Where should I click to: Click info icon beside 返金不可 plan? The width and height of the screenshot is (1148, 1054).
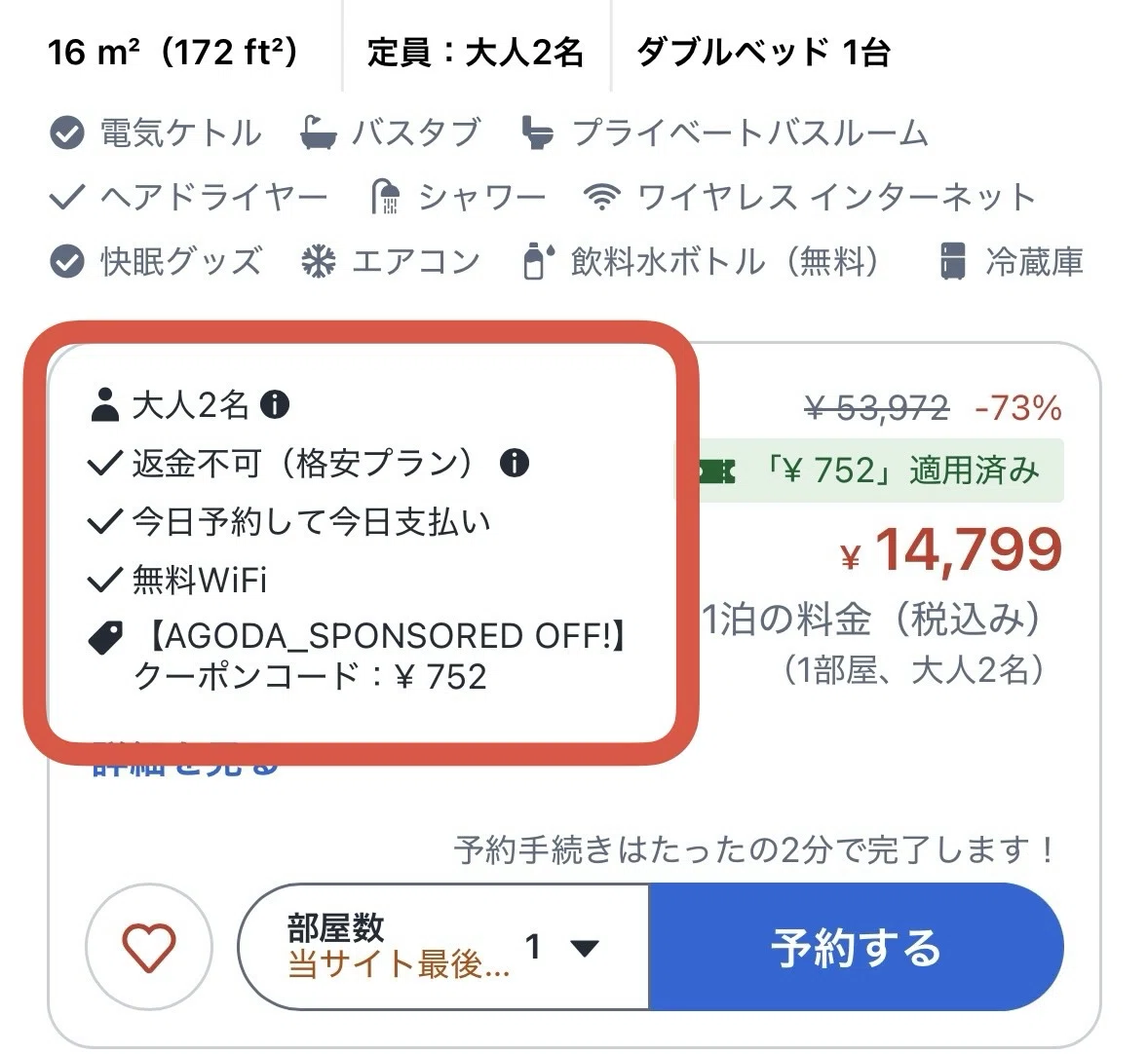tap(515, 463)
